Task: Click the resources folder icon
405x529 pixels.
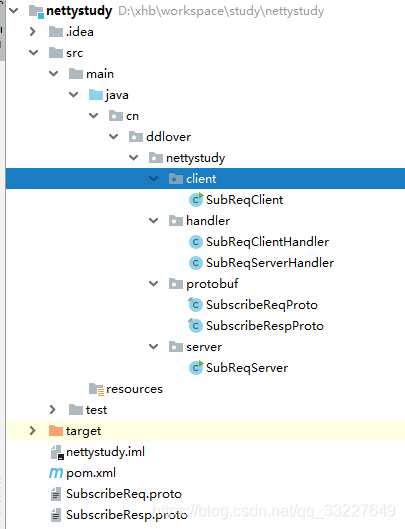Action: (x=96, y=389)
